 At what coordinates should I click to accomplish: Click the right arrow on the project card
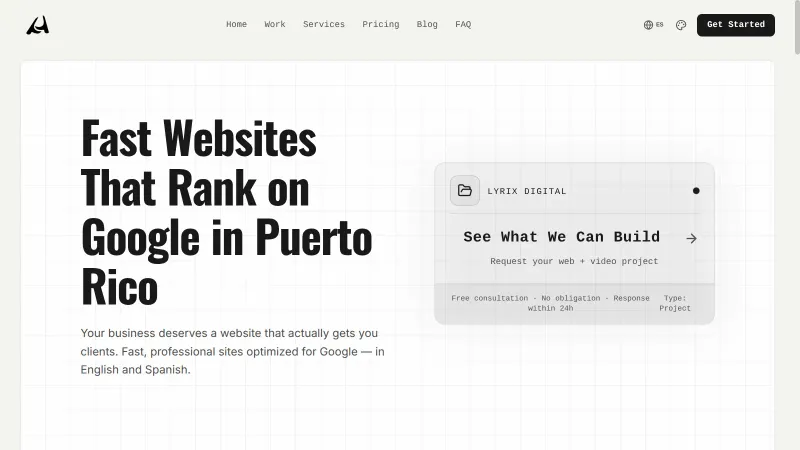pos(691,238)
